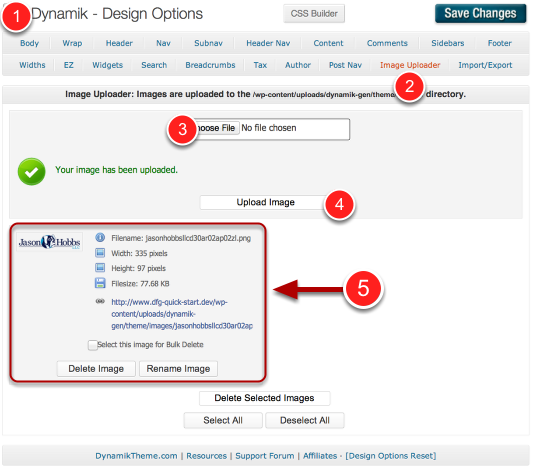The height and width of the screenshot is (470, 540).
Task: Click the Your image has been uploaded message
Action: tap(116, 170)
